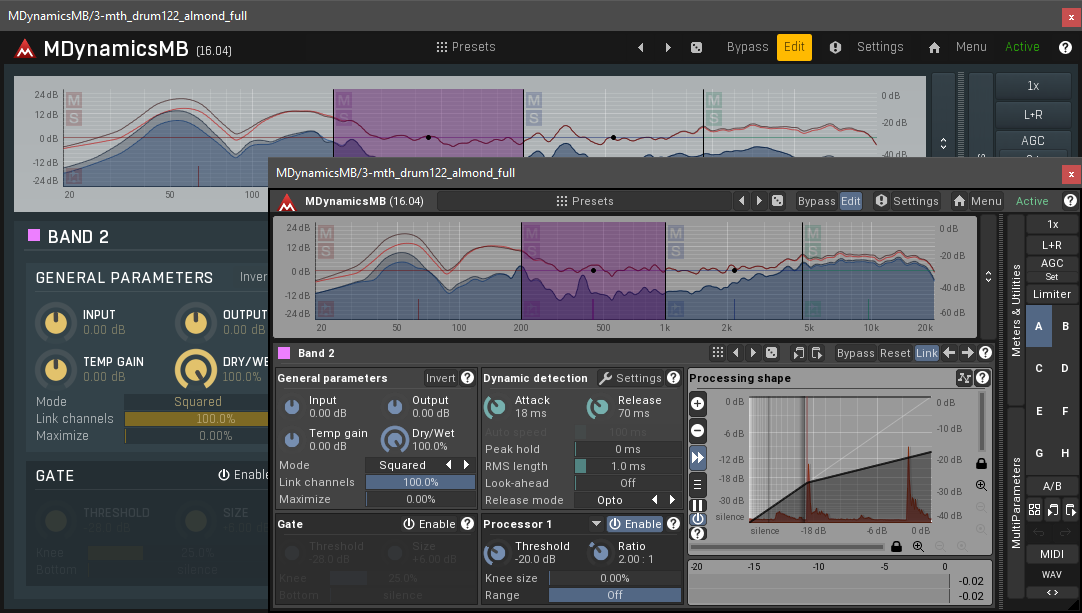This screenshot has width=1082, height=613.
Task: Select MultiParameters vertical tab
Action: pyautogui.click(x=1016, y=503)
